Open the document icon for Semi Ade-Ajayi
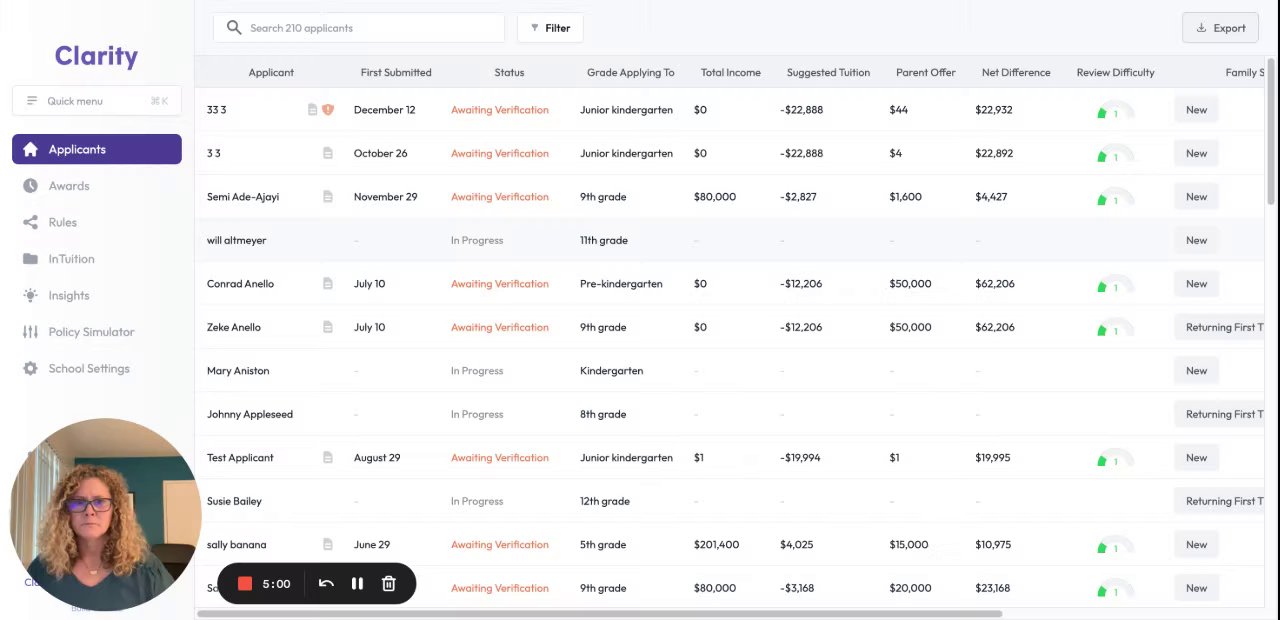 coord(327,197)
